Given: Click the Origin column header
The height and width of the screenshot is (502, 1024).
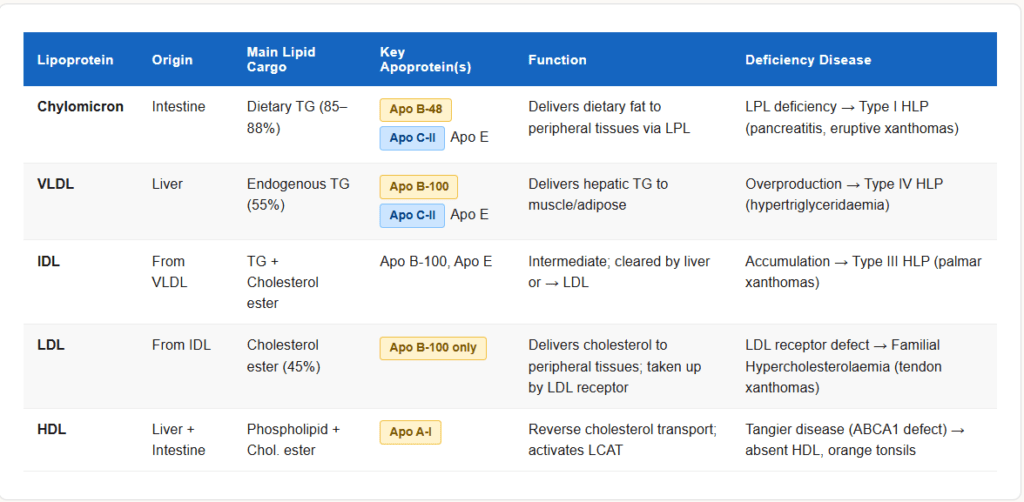Looking at the screenshot, I should coord(172,60).
